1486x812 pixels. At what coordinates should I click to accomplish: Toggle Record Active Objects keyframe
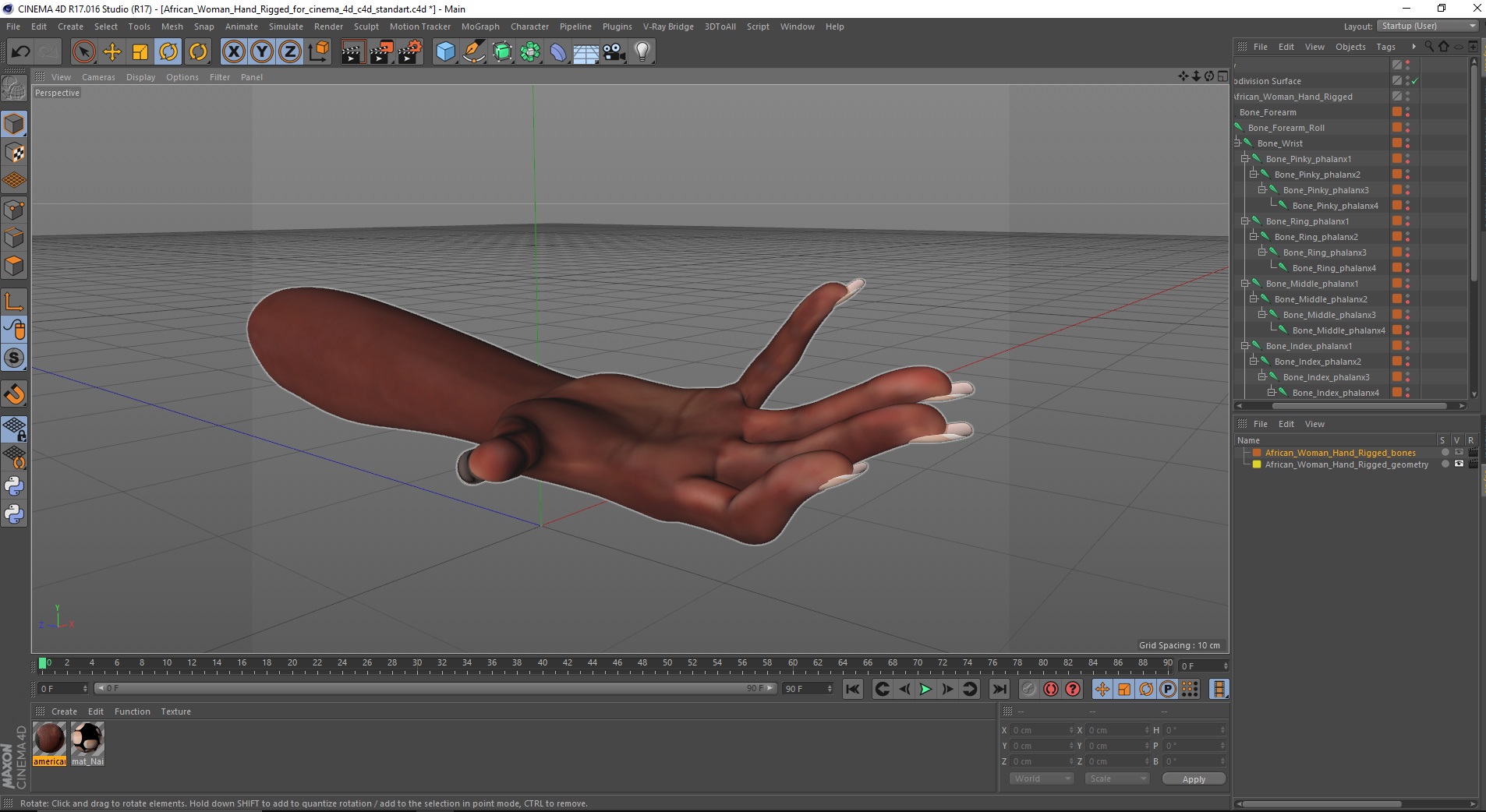pyautogui.click(x=1029, y=689)
